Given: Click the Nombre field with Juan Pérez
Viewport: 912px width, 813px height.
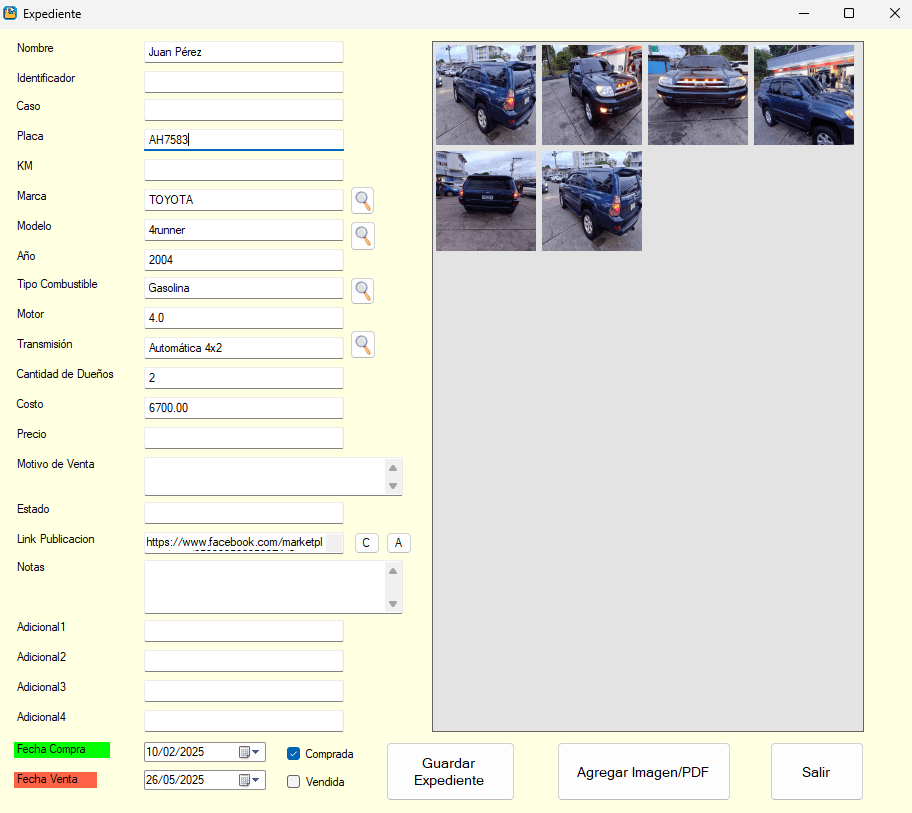Looking at the screenshot, I should [x=244, y=52].
